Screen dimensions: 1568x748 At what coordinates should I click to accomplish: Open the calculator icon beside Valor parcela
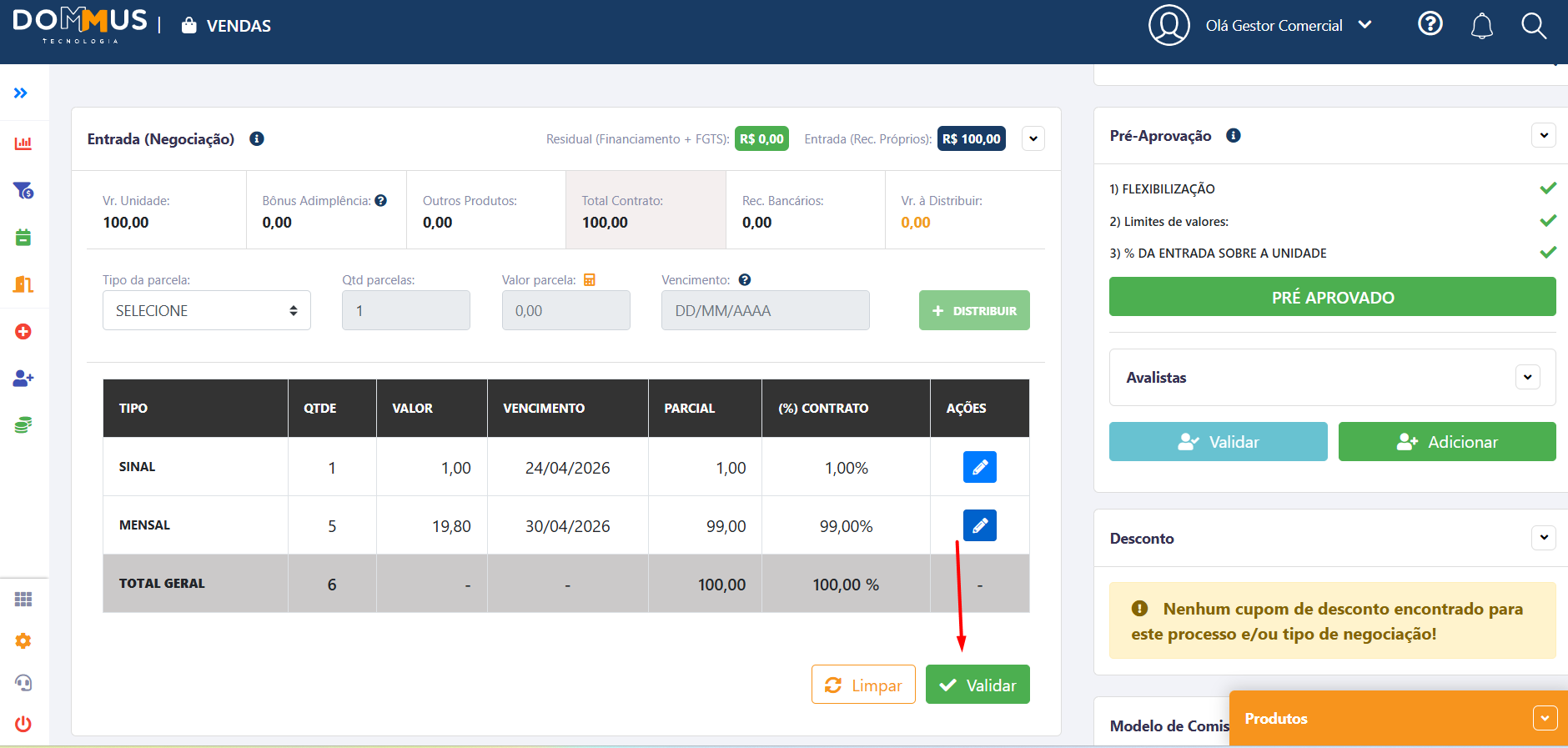590,280
